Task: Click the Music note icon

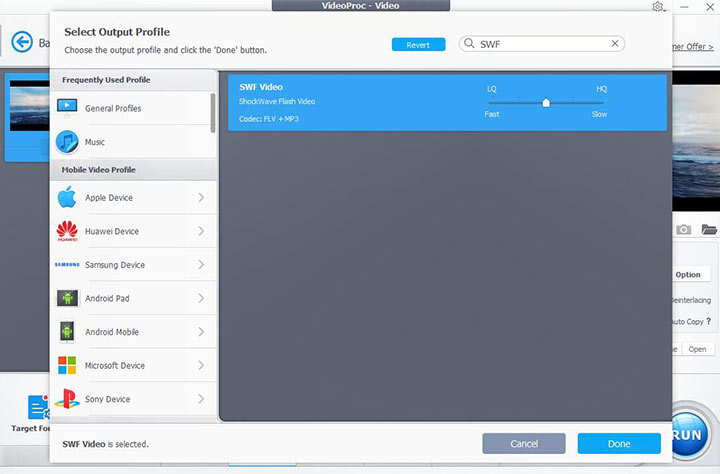Action: coord(67,141)
